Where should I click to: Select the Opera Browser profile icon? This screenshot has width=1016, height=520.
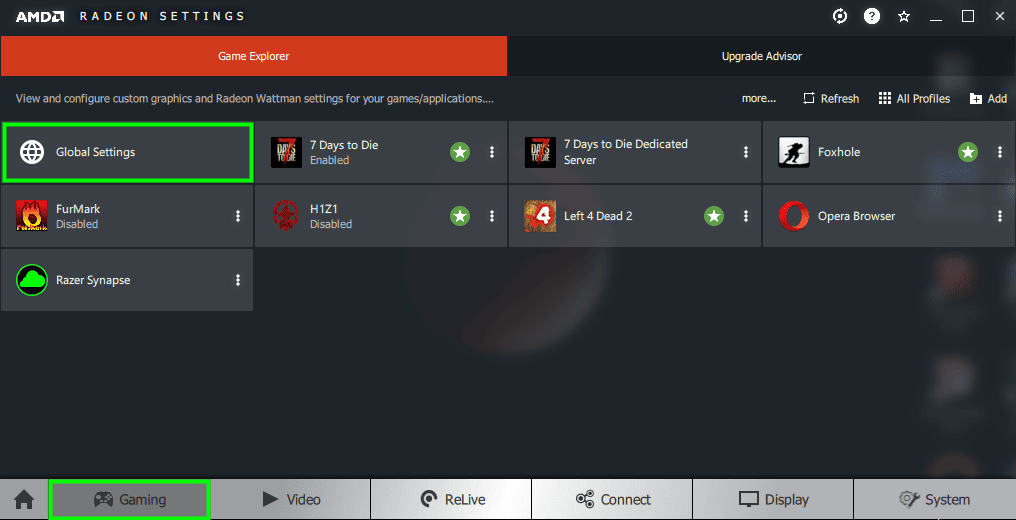click(x=794, y=216)
